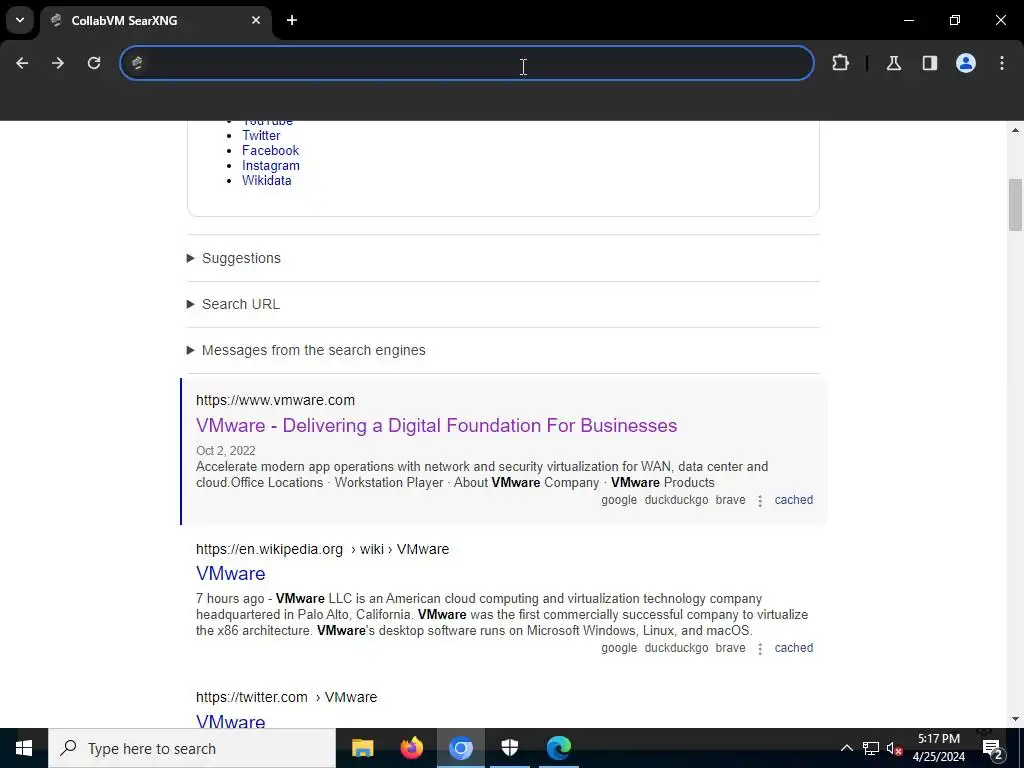Open Microsoft Edge from taskbar
Screen dimensions: 1024x768
coord(558,748)
